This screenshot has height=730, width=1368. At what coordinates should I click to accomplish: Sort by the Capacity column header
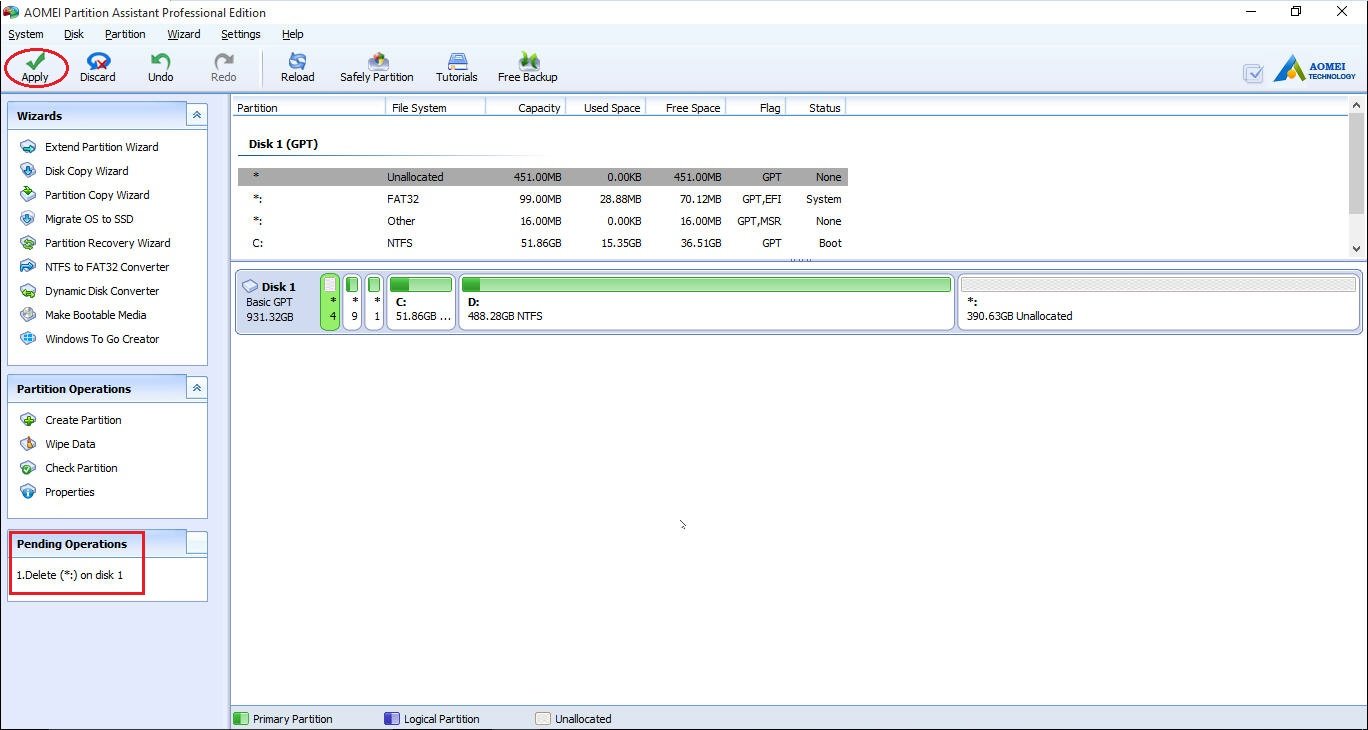tap(526, 108)
